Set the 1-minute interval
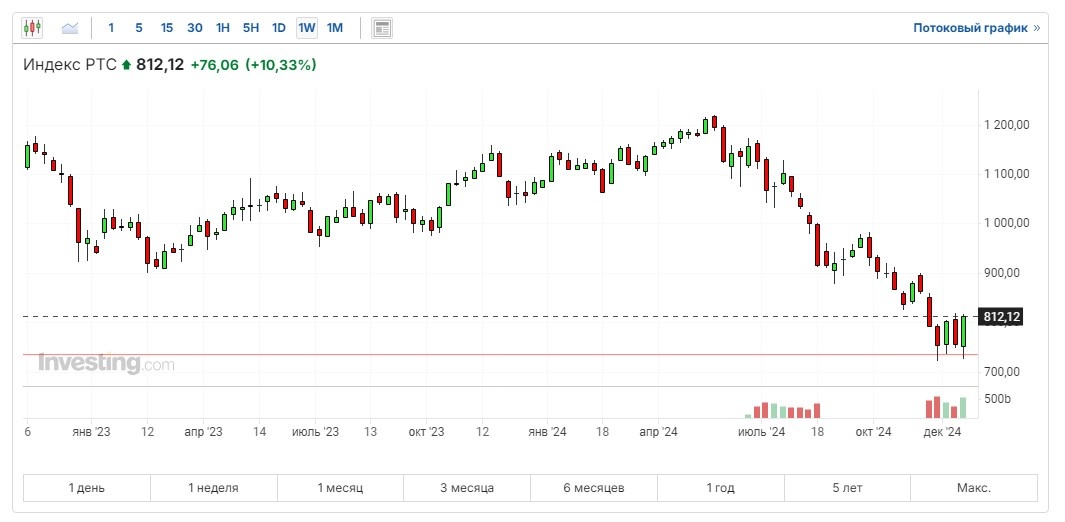 pos(111,28)
